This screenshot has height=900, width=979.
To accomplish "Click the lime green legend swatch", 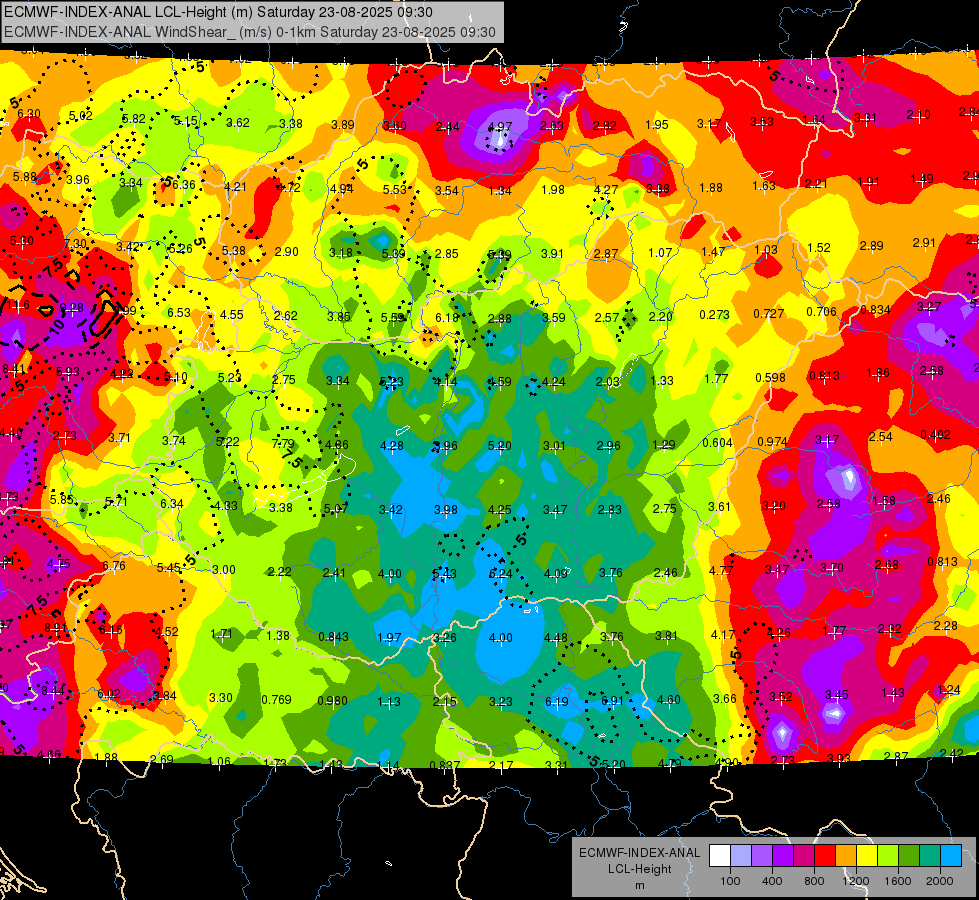I will point(888,856).
